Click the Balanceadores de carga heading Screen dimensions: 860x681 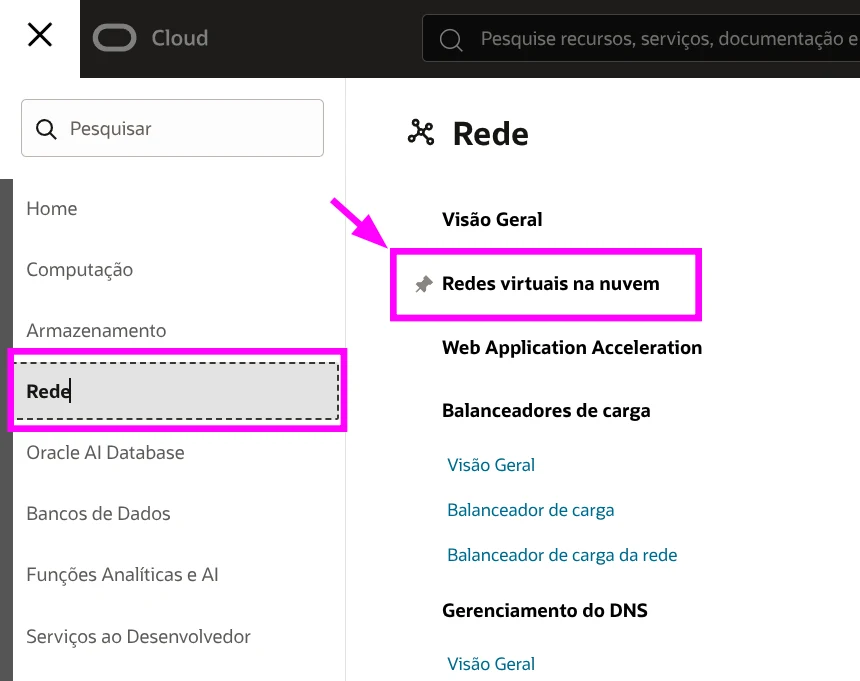(x=546, y=411)
